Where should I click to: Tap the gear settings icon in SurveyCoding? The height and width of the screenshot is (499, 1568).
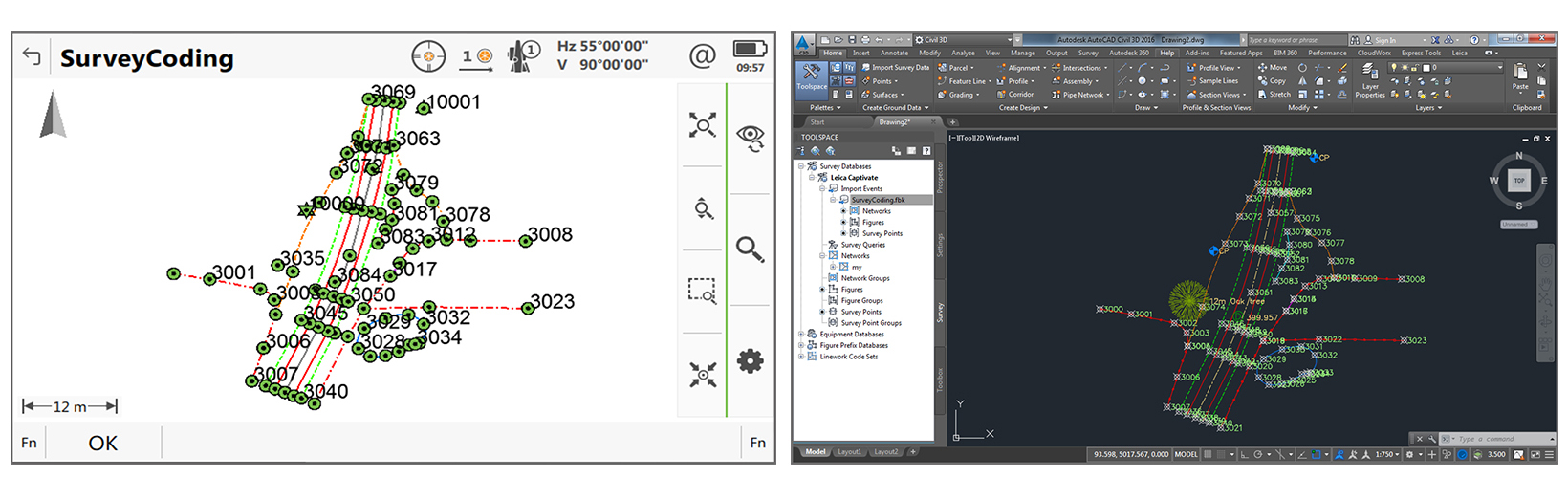(x=751, y=361)
